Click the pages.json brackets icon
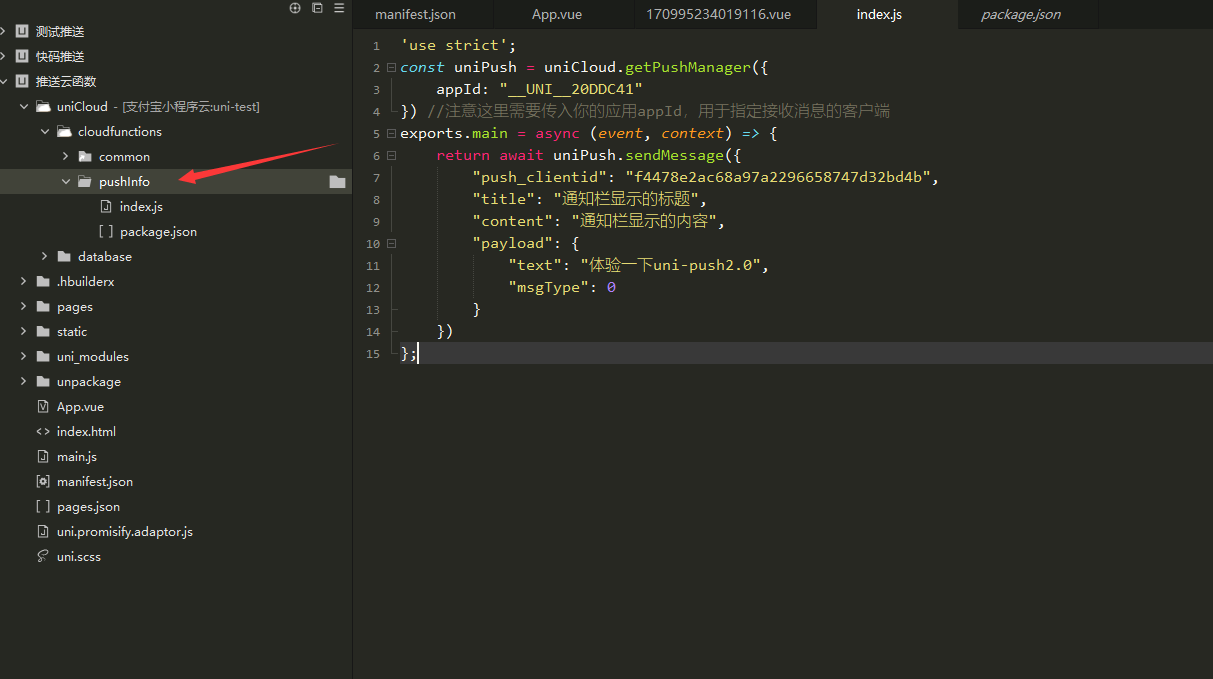This screenshot has height=679, width=1213. pos(43,507)
